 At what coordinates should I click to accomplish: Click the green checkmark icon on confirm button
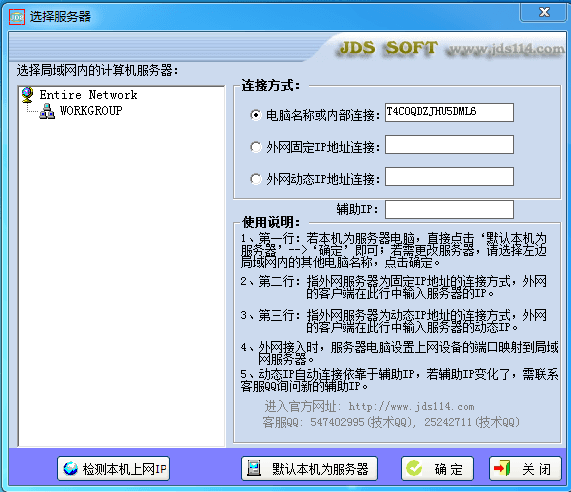(414, 468)
